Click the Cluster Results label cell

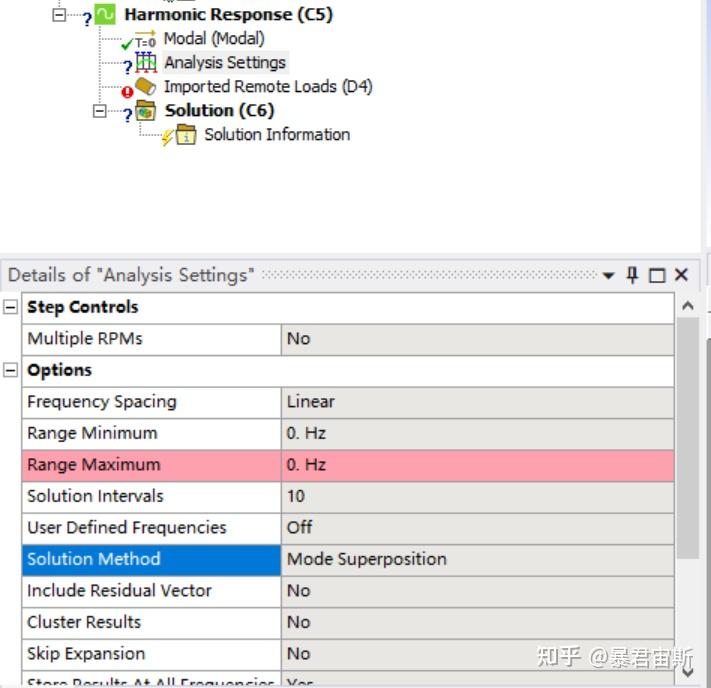click(x=151, y=623)
